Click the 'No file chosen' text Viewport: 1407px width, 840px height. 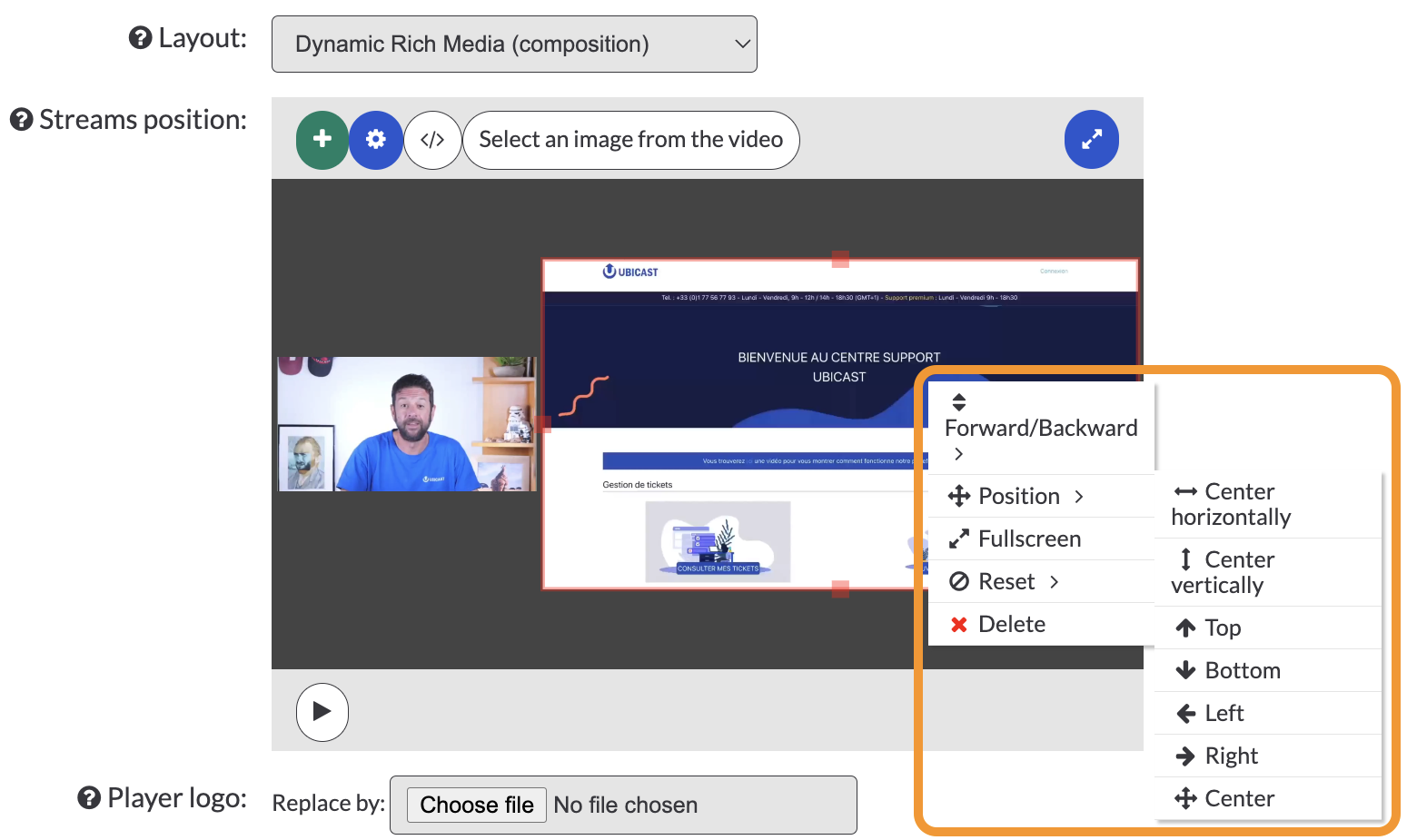tap(626, 805)
